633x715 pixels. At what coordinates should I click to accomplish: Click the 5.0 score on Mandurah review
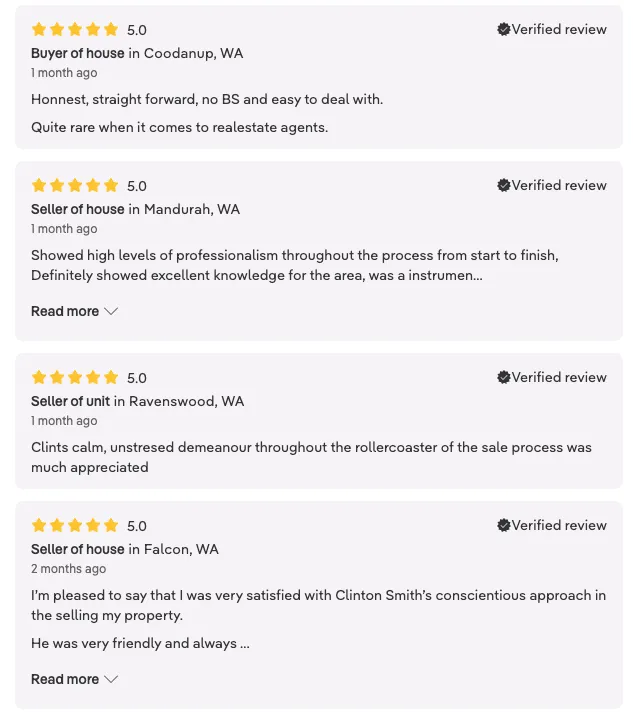pyautogui.click(x=137, y=186)
